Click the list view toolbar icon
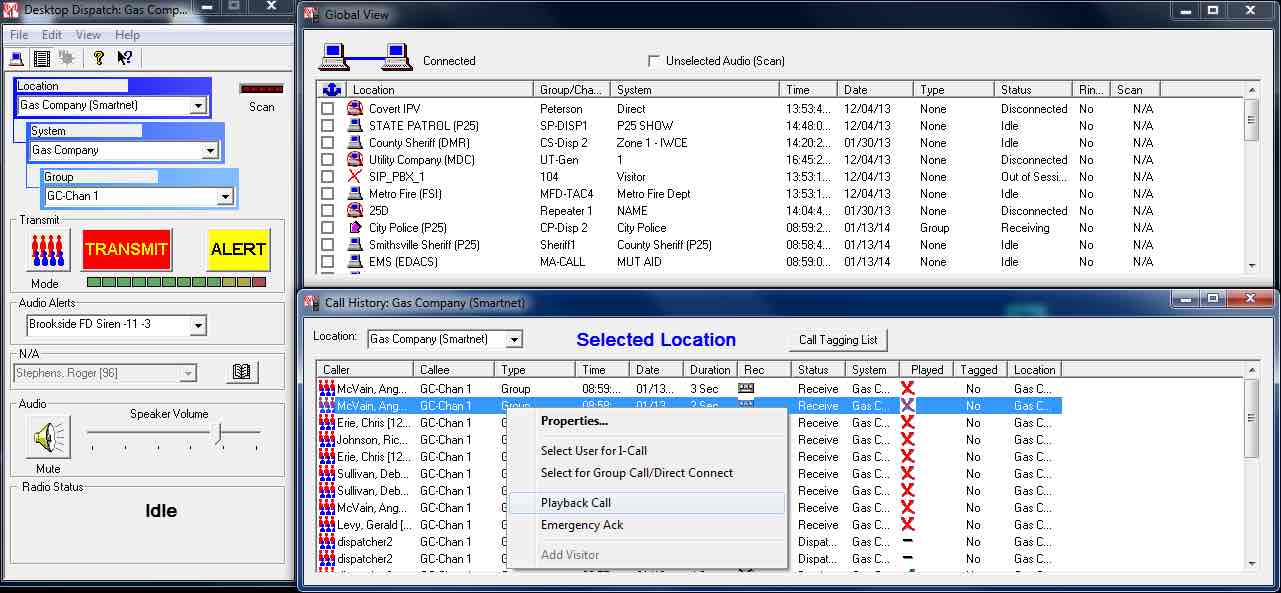Image resolution: width=1281 pixels, height=593 pixels. [x=42, y=58]
